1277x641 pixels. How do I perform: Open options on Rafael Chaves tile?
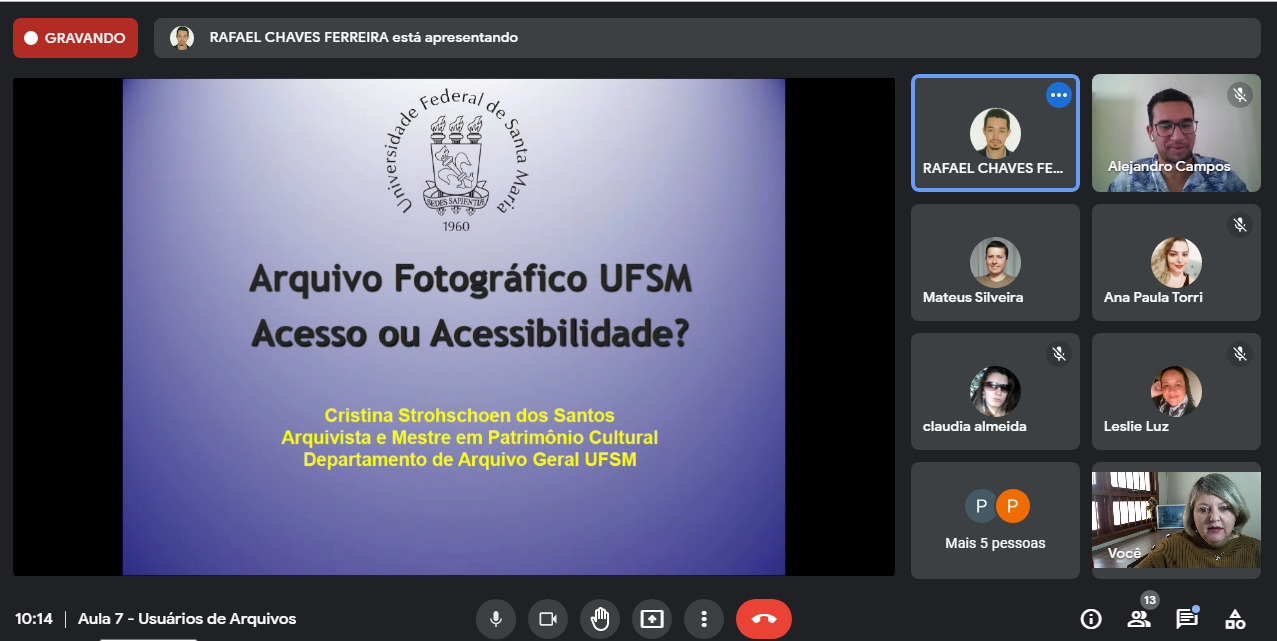coord(1058,95)
